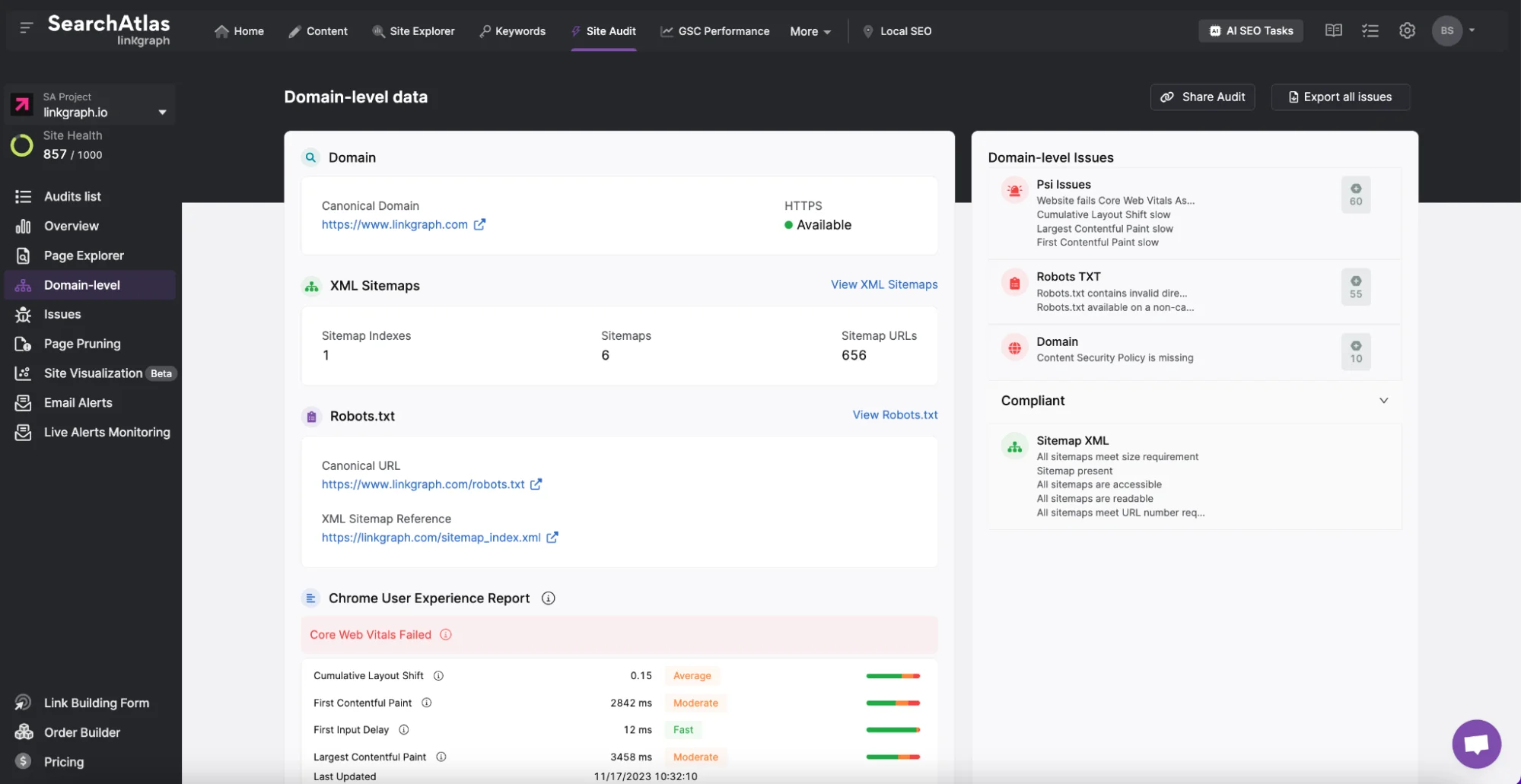
Task: Expand the More menu in top navigation
Action: pos(810,31)
